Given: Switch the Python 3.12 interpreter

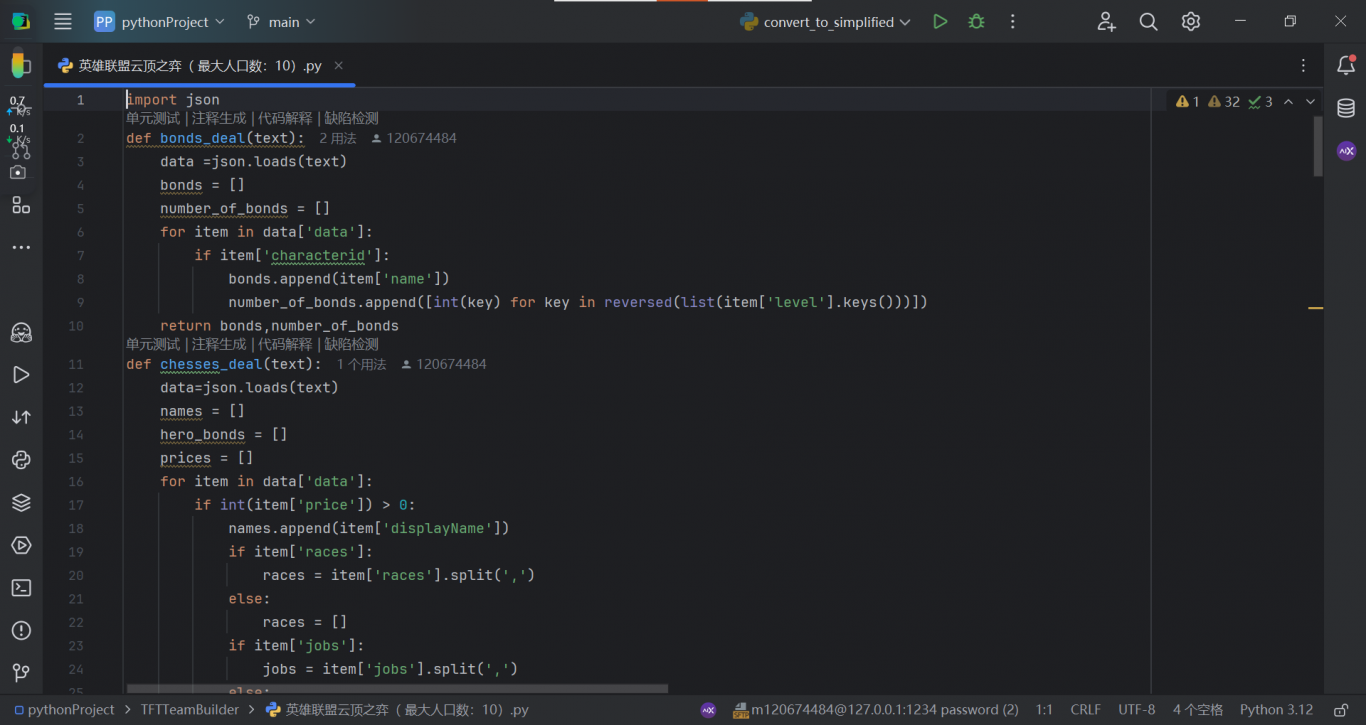Looking at the screenshot, I should click(x=1276, y=710).
